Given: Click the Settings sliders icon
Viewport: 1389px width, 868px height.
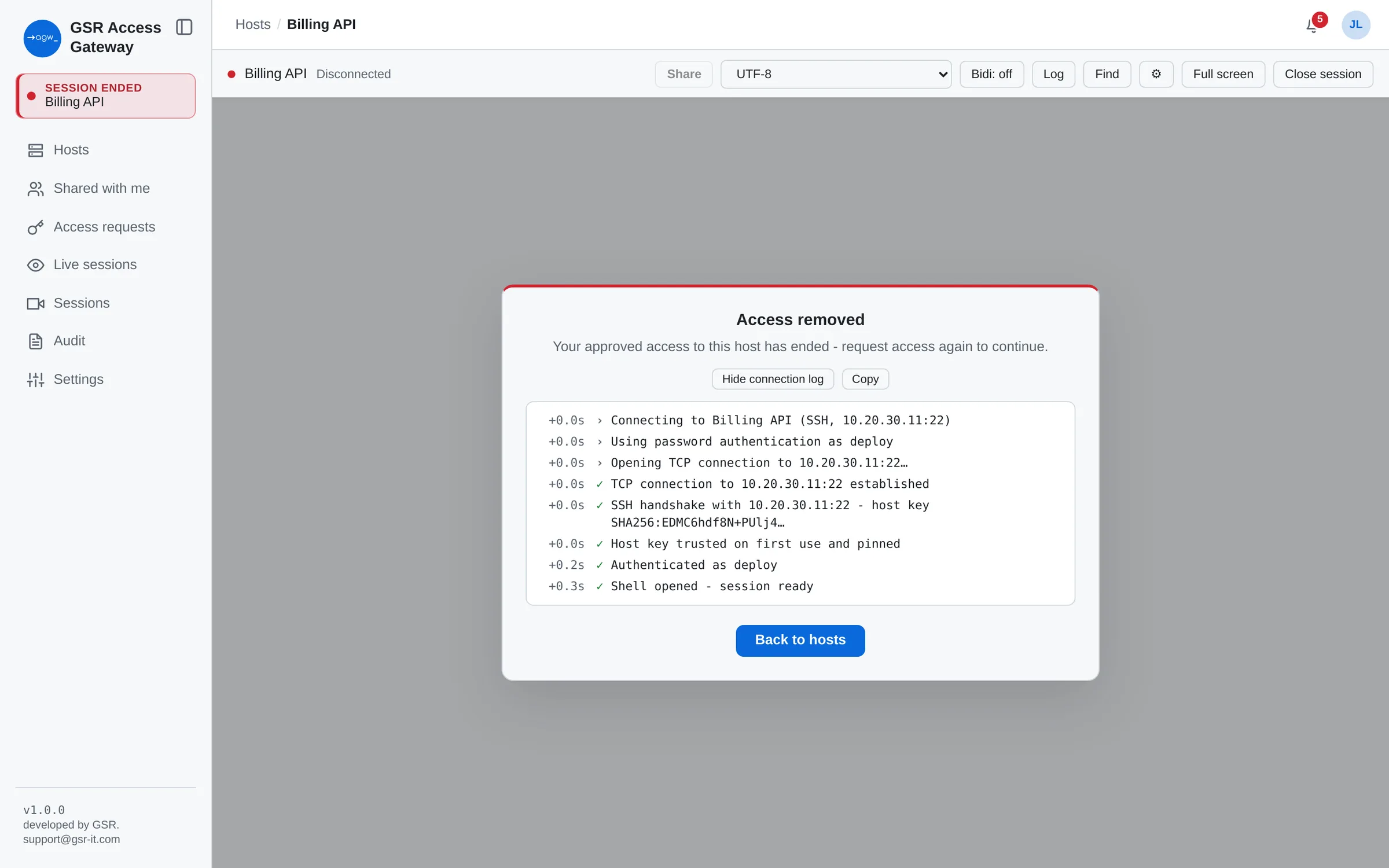Looking at the screenshot, I should coord(35,380).
